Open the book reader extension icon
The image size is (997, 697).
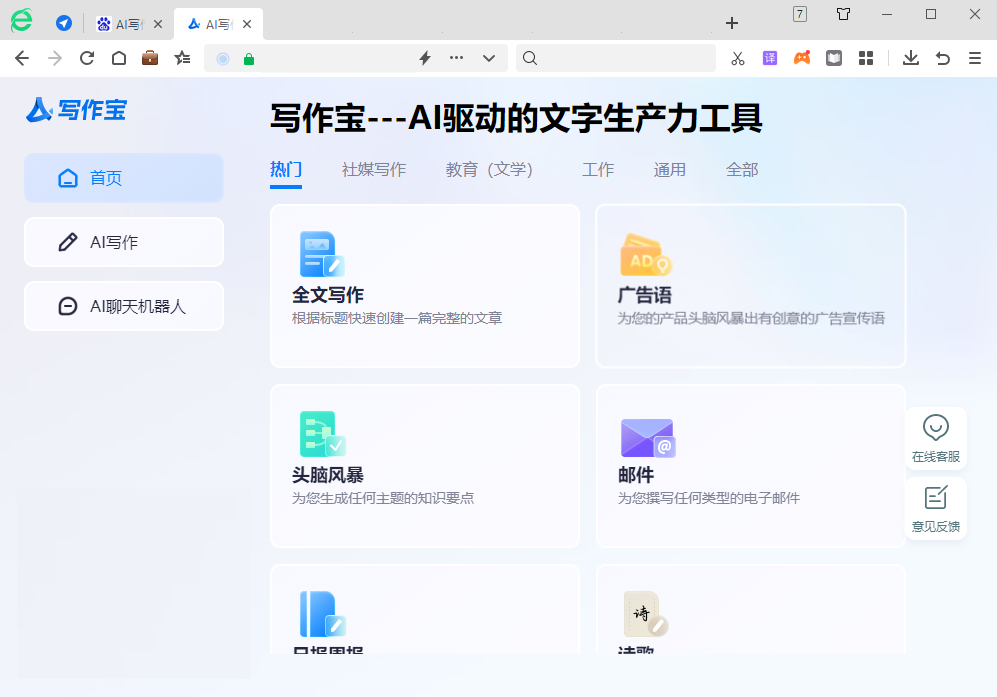click(834, 59)
